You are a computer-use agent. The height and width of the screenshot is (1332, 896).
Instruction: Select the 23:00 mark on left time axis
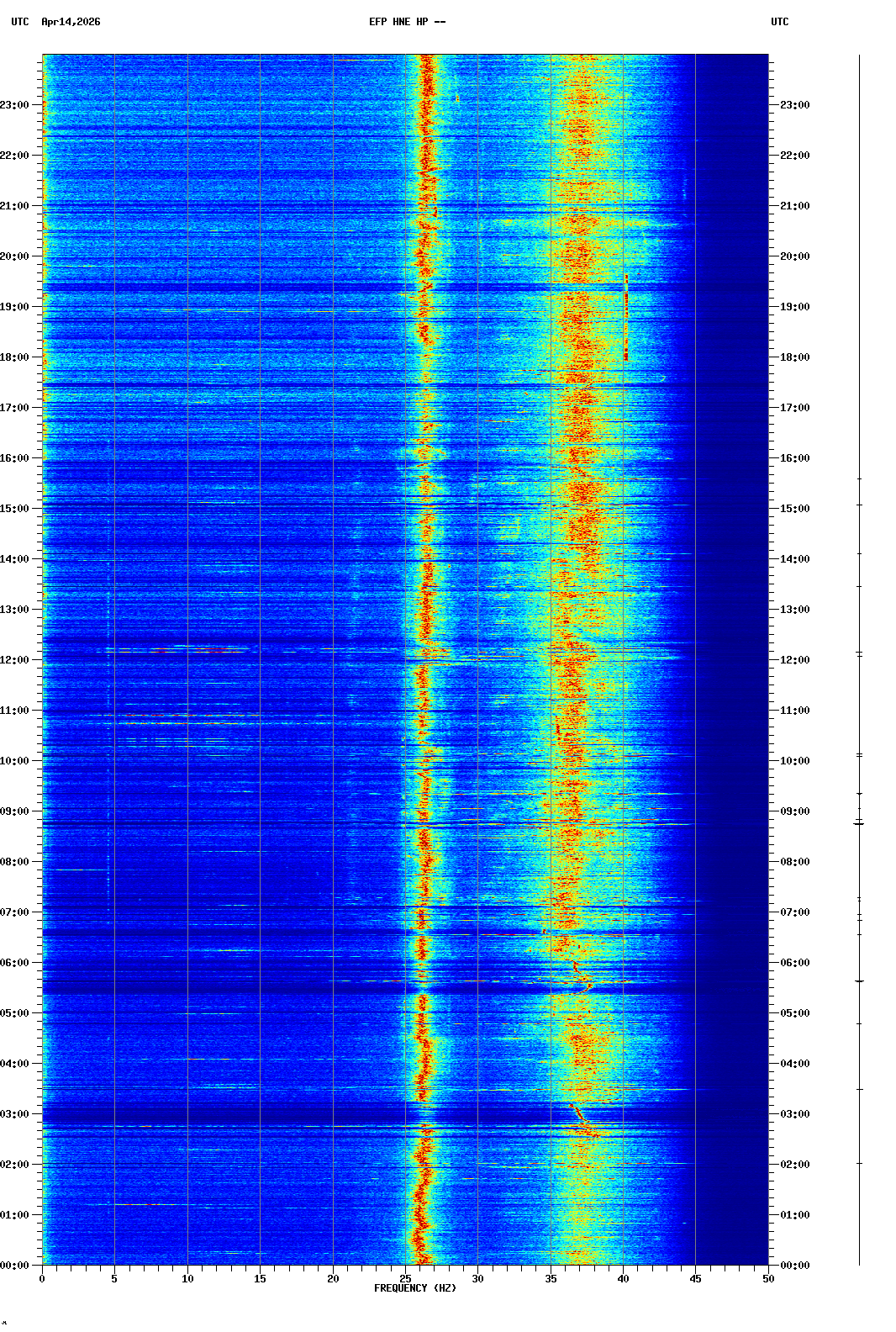(15, 105)
